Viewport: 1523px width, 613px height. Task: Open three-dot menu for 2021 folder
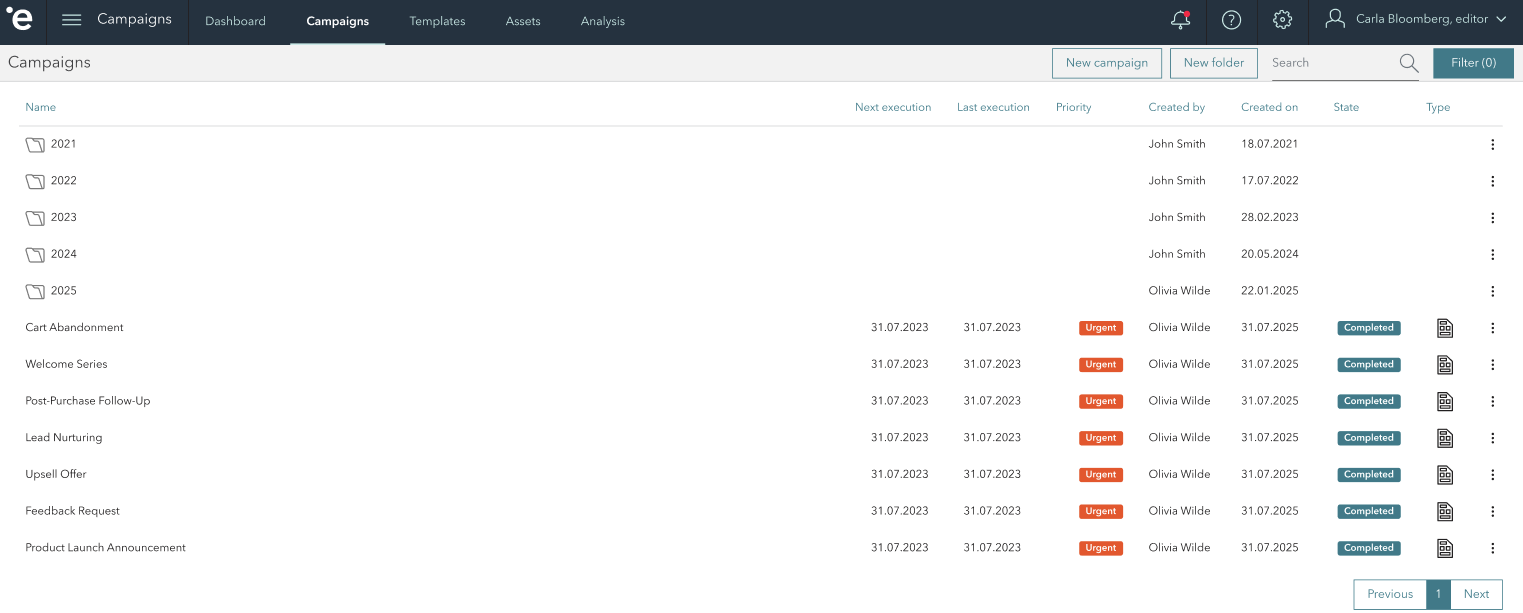coord(1492,145)
